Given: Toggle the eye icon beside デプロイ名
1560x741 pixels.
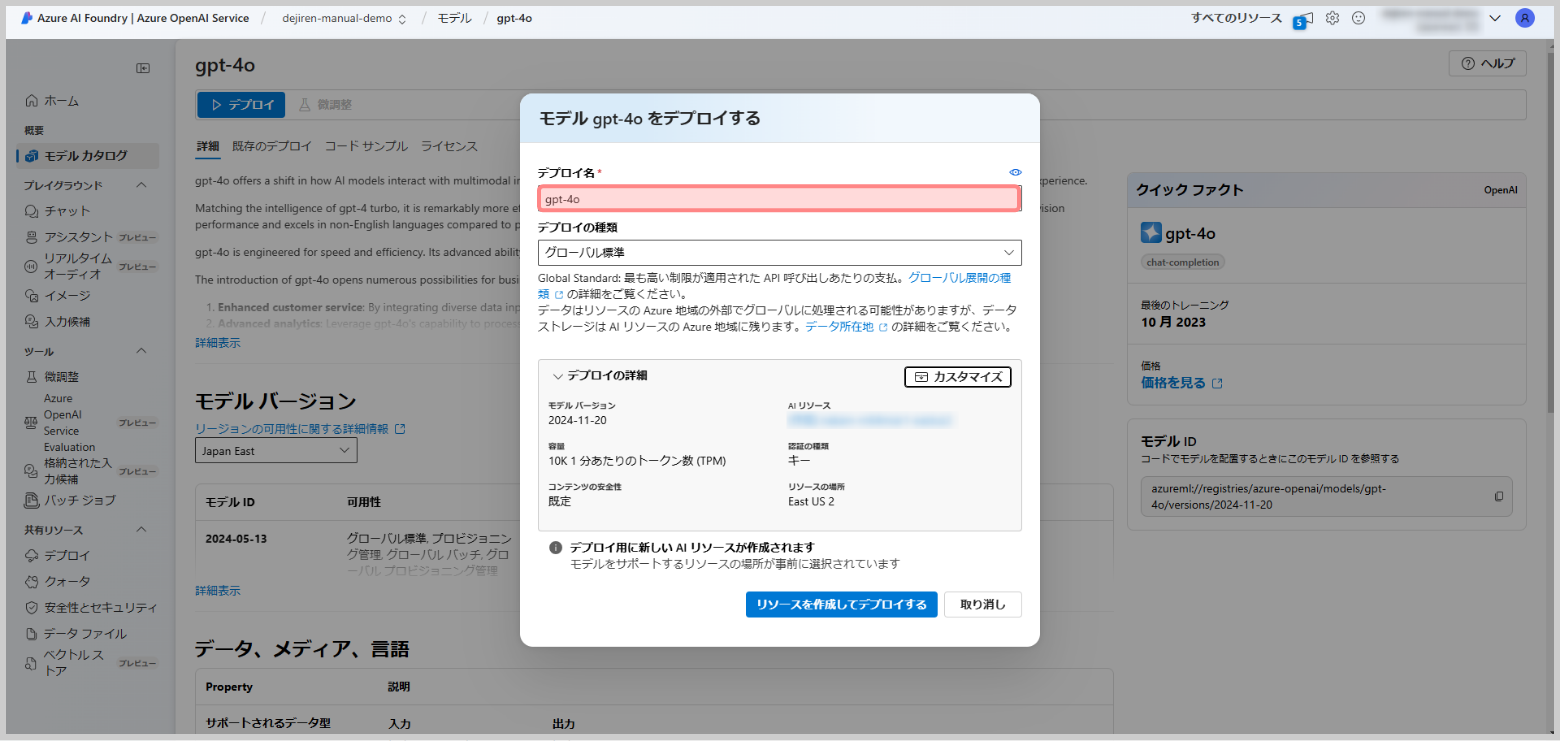Looking at the screenshot, I should point(1015,173).
